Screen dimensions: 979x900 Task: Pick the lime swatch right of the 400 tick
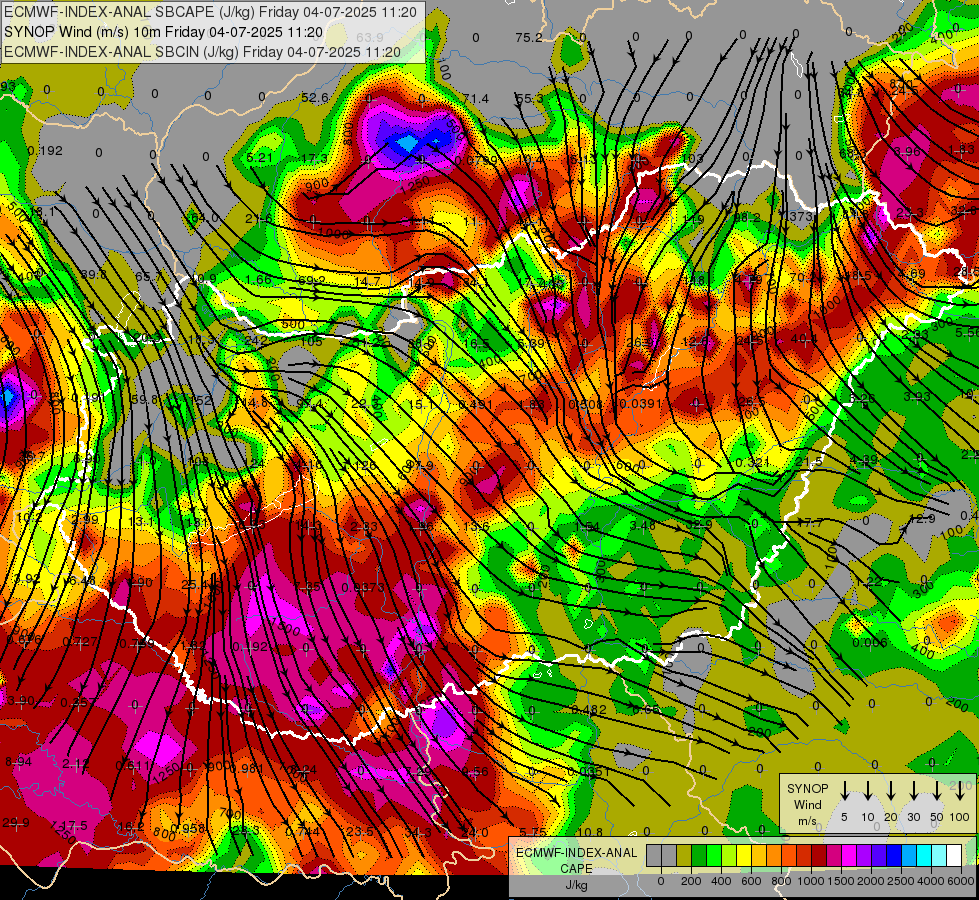pyautogui.click(x=729, y=856)
